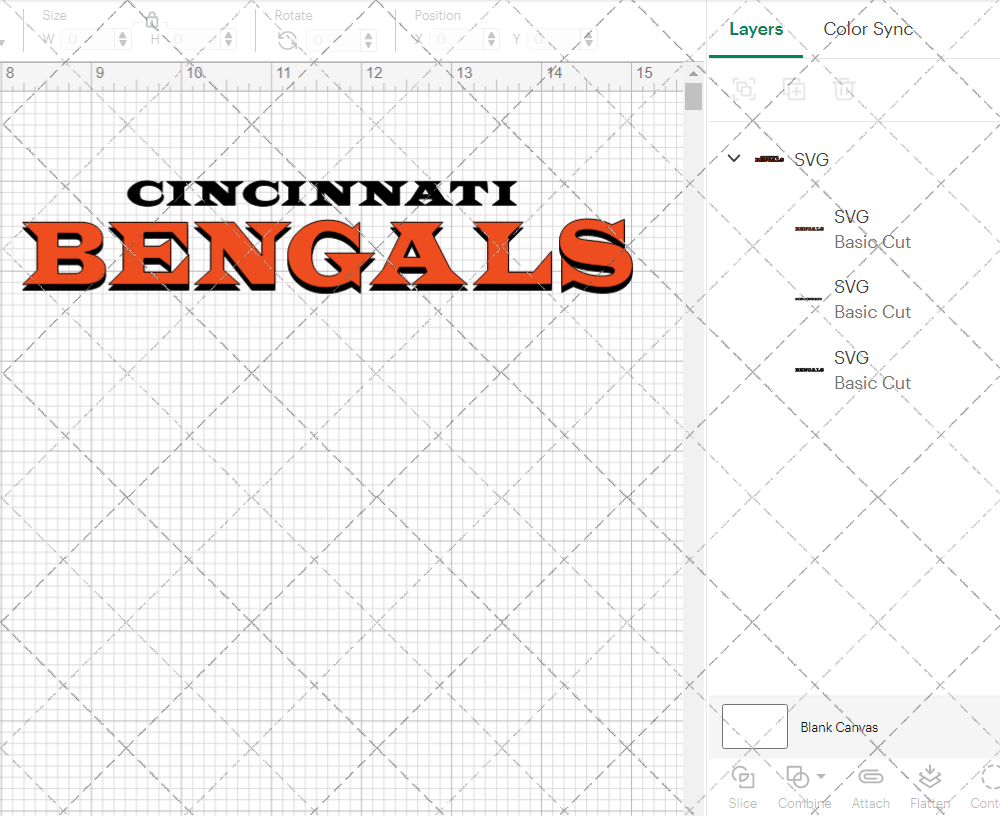
Task: Click the Position X stepper arrows
Action: point(491,40)
